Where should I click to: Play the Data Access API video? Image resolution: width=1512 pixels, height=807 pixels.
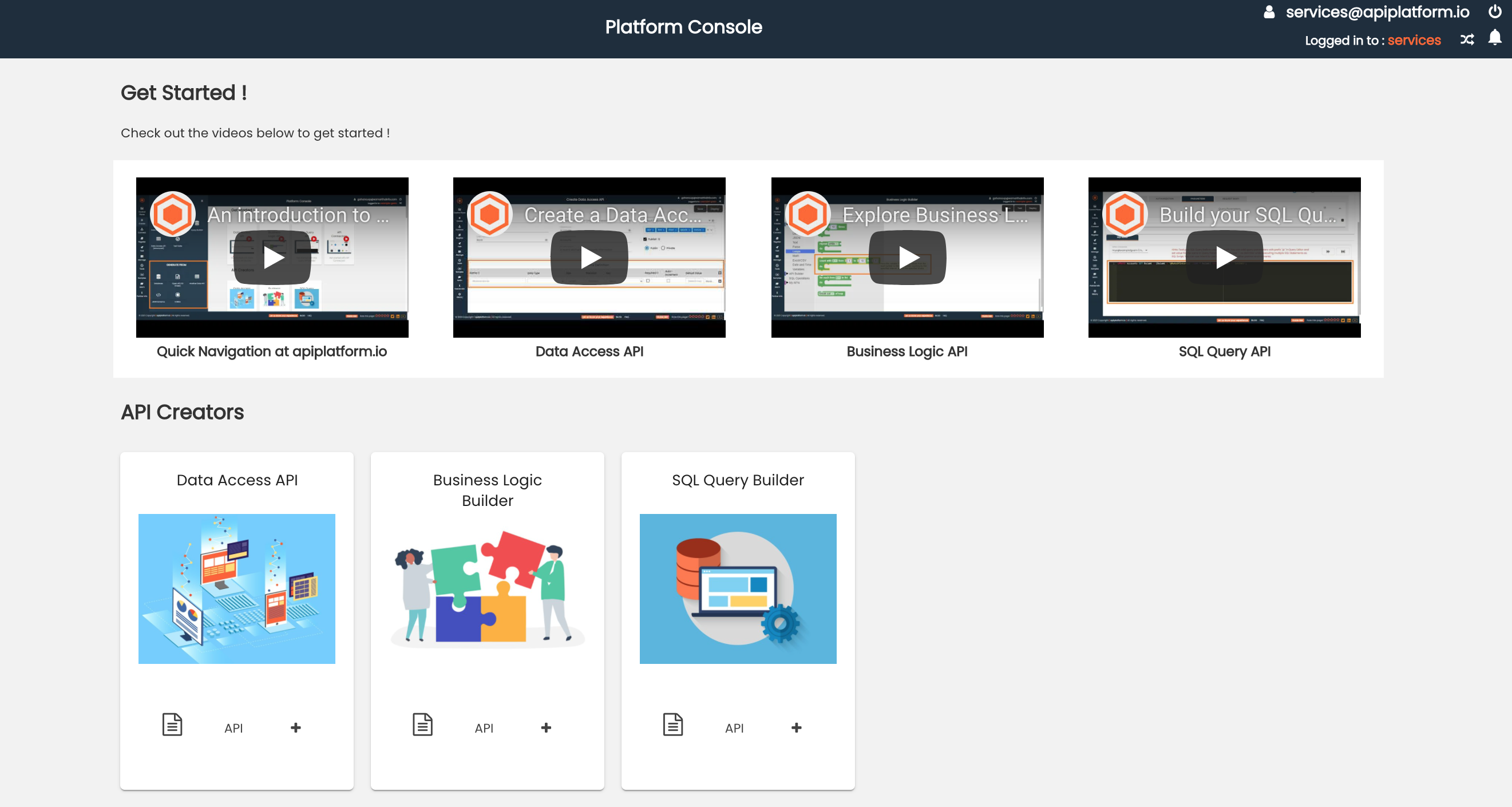[589, 257]
